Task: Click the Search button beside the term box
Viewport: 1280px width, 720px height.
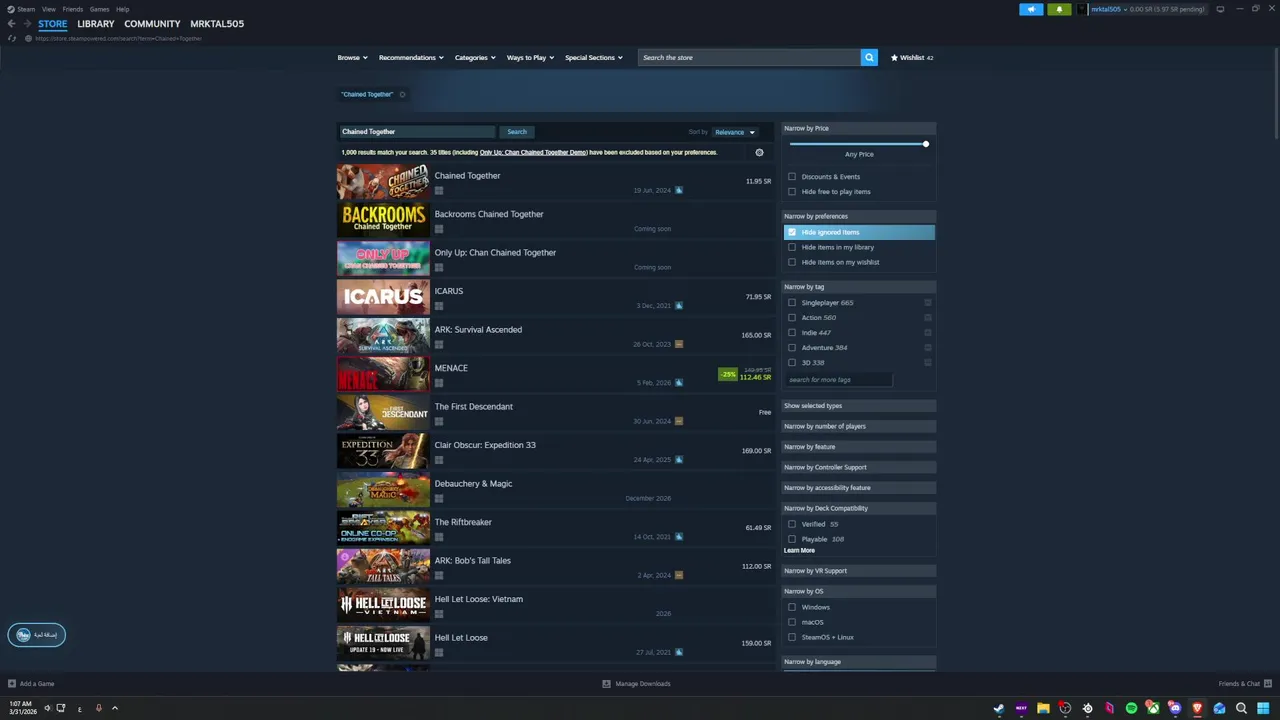Action: (517, 132)
